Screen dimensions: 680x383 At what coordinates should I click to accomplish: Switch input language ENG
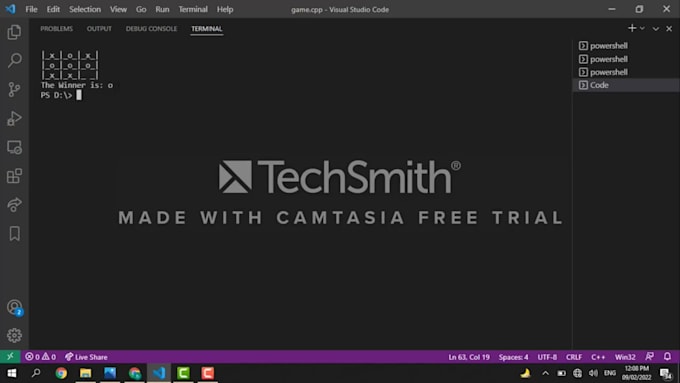pos(610,373)
